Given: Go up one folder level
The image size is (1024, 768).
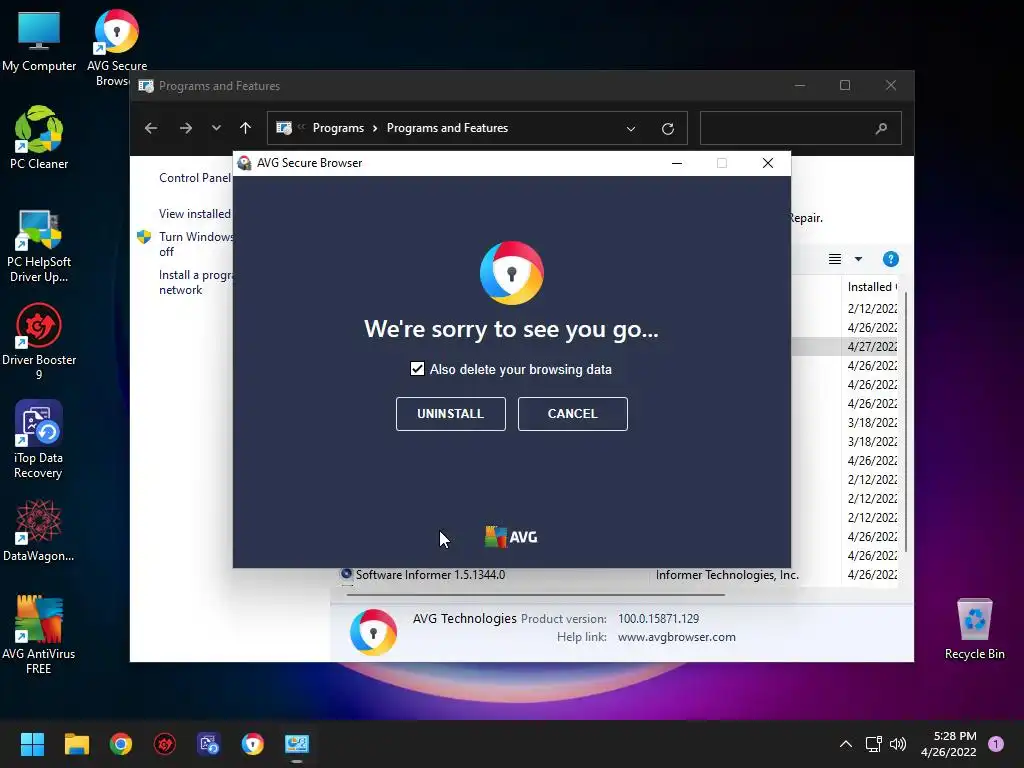Looking at the screenshot, I should (246, 128).
